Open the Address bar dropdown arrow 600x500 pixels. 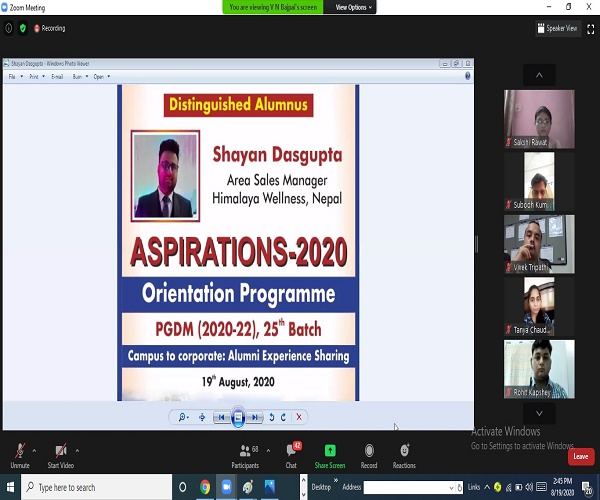tap(451, 488)
